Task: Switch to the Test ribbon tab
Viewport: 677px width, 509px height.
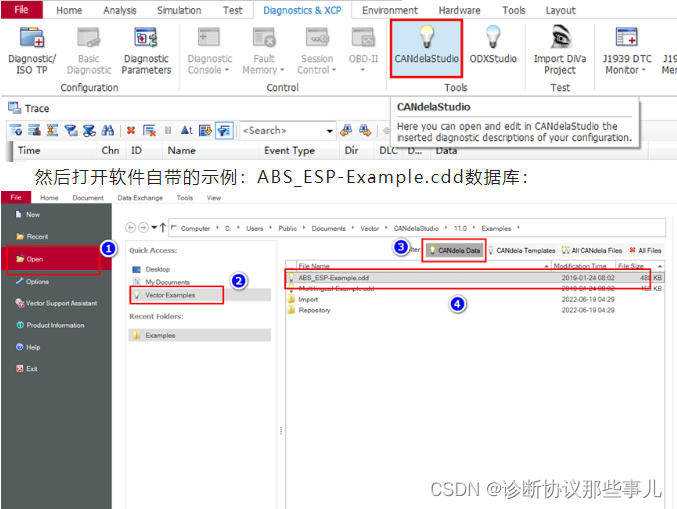Action: (232, 10)
